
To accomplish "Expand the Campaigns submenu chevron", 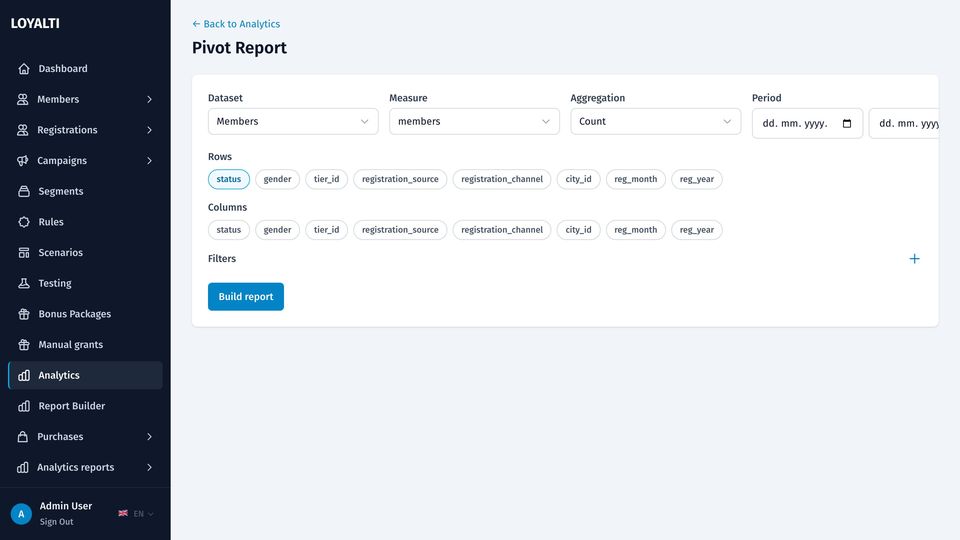I will click(x=149, y=160).
